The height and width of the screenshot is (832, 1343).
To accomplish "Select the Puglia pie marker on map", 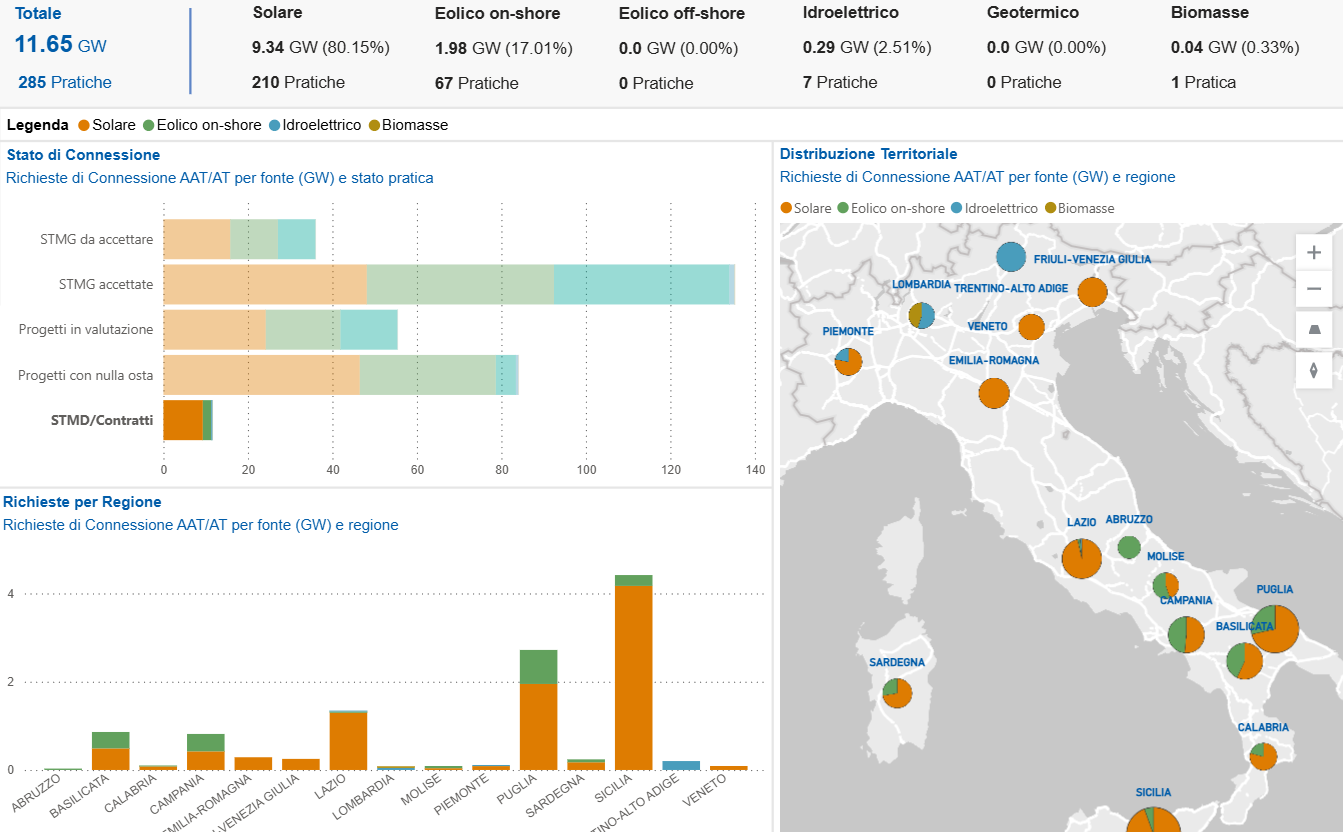I will point(1275,628).
